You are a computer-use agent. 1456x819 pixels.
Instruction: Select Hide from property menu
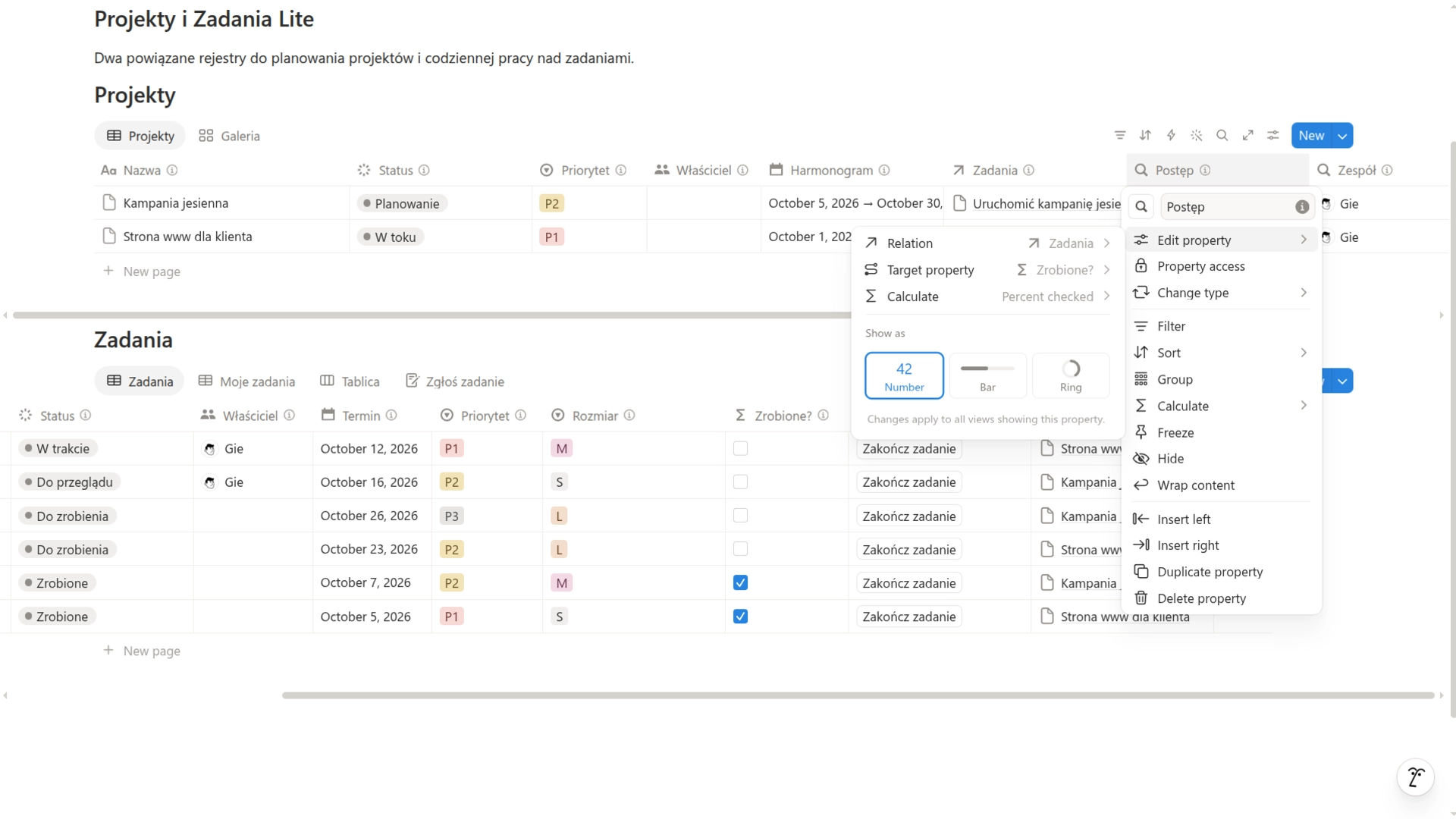coord(1221,458)
